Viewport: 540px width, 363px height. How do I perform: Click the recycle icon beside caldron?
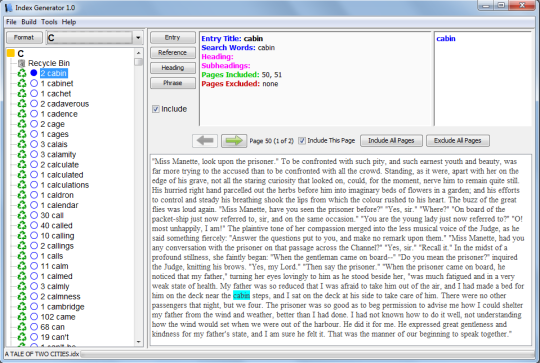click(22, 195)
